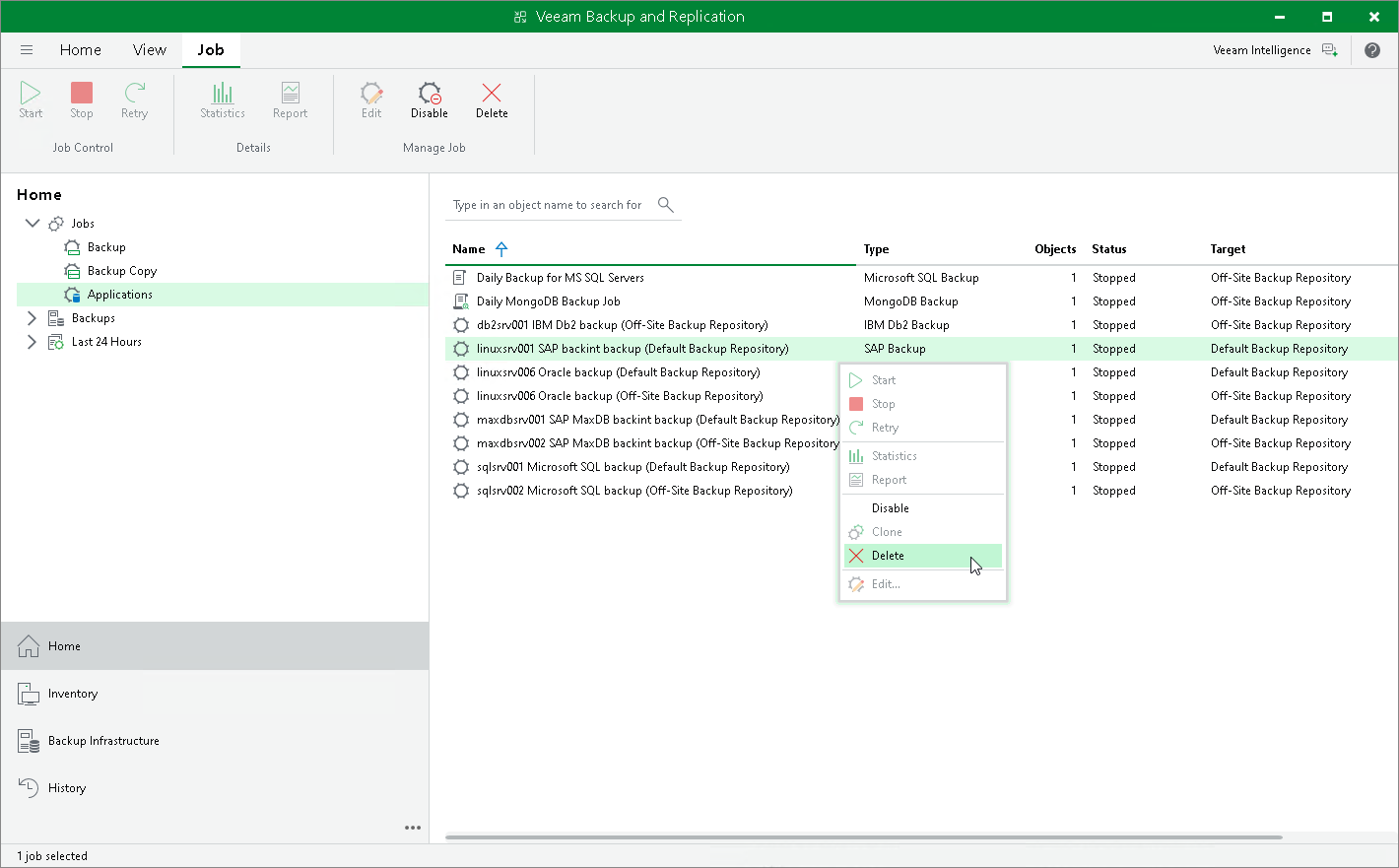Open Report from the ribbon

[290, 100]
